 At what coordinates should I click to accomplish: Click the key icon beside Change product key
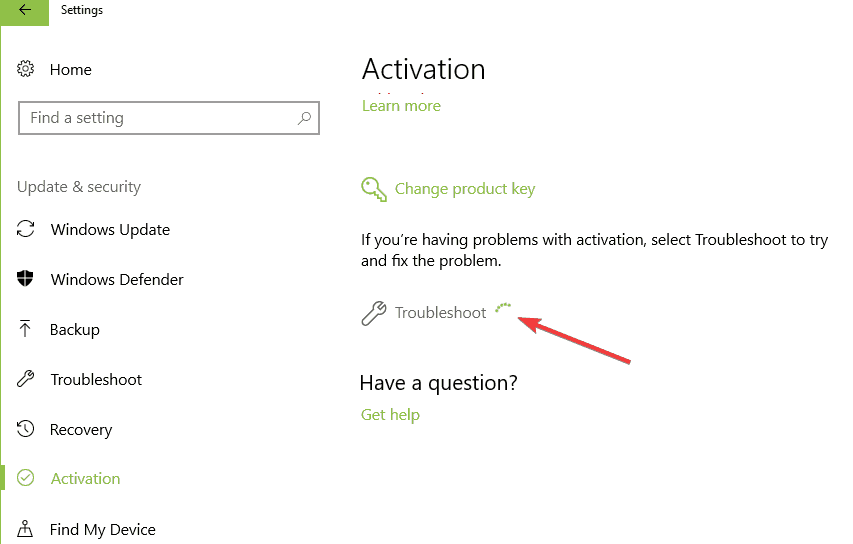[374, 189]
